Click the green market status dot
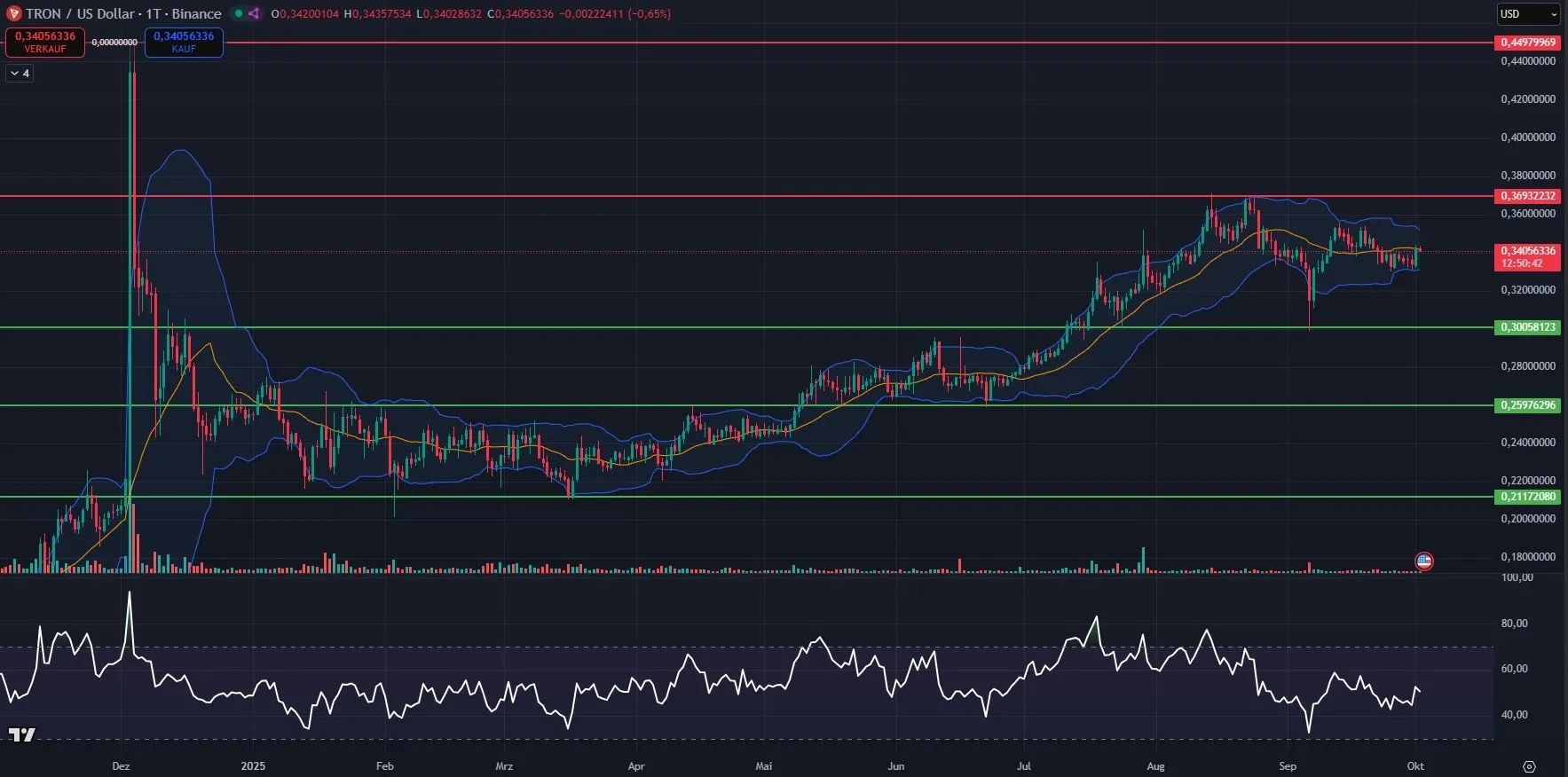 tap(238, 13)
